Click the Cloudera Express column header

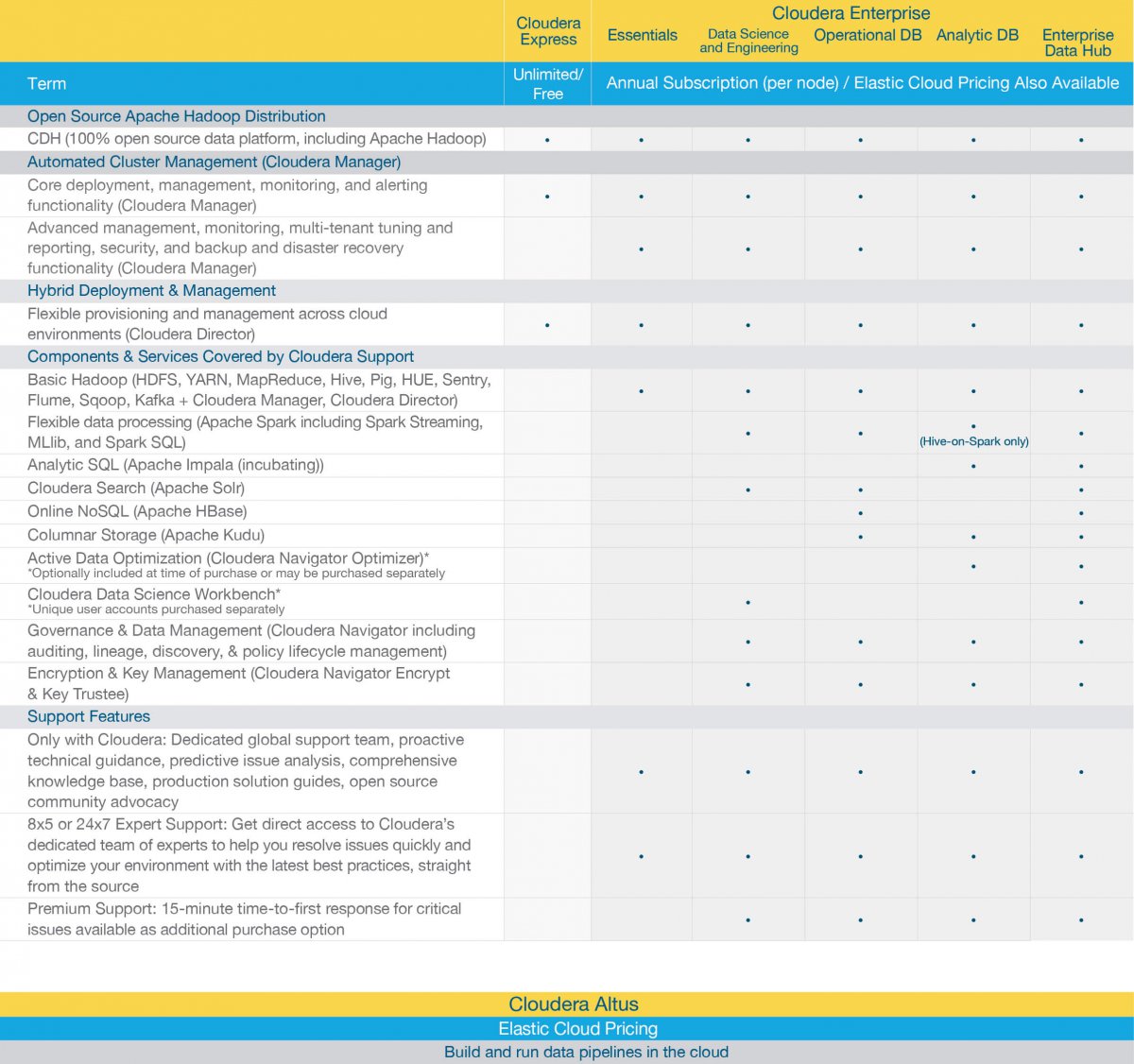pos(548,31)
